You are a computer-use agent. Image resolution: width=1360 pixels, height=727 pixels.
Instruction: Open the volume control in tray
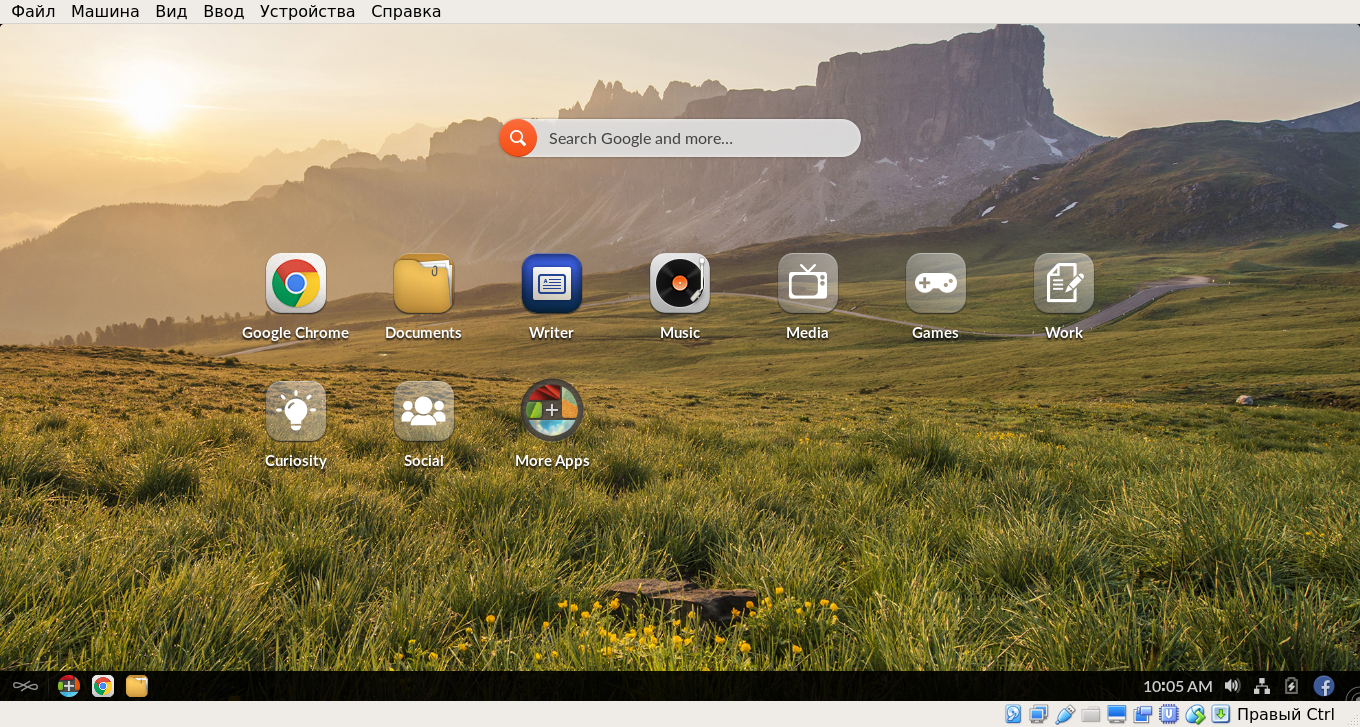(x=1232, y=686)
